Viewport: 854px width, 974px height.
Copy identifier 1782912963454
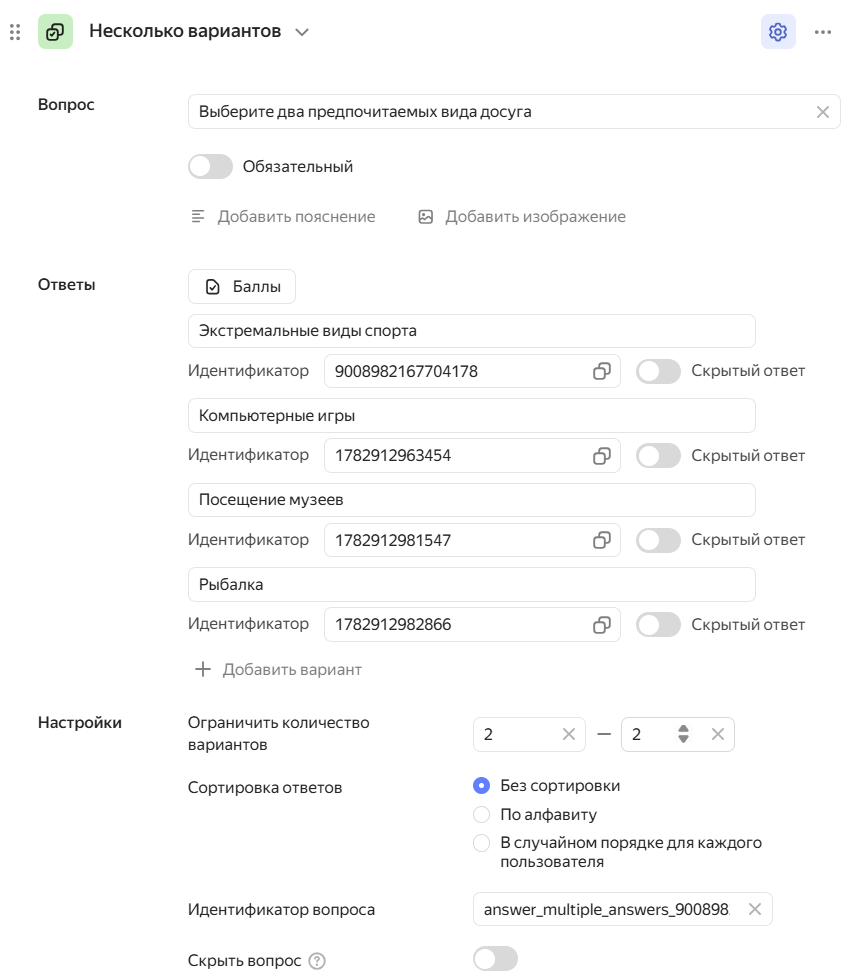(601, 456)
